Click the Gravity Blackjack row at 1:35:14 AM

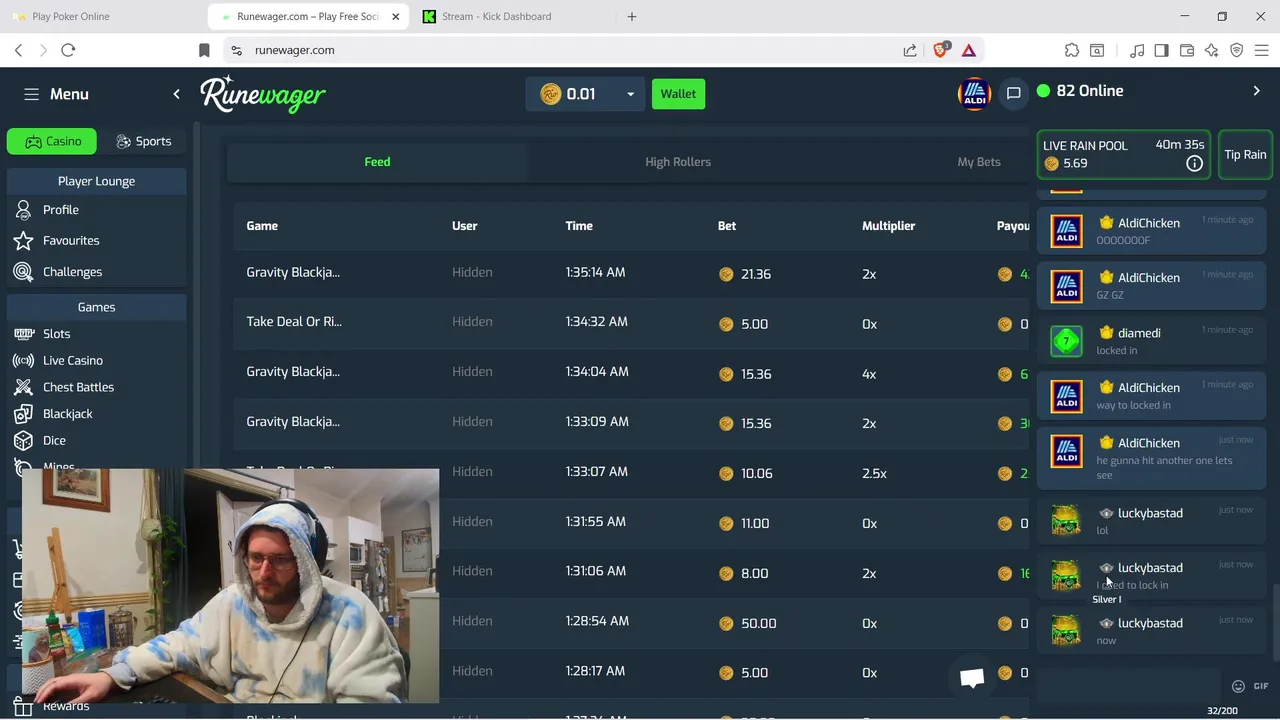(631, 273)
